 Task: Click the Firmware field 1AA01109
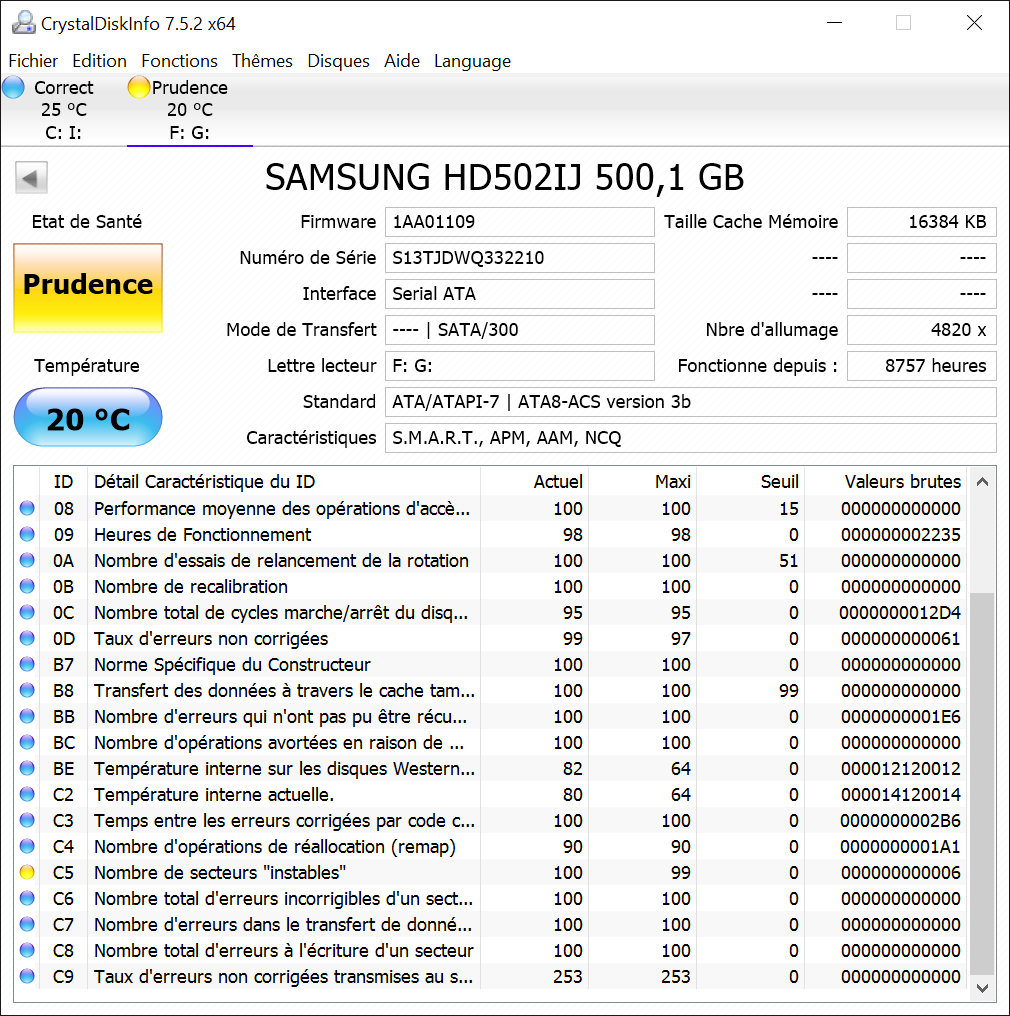520,222
